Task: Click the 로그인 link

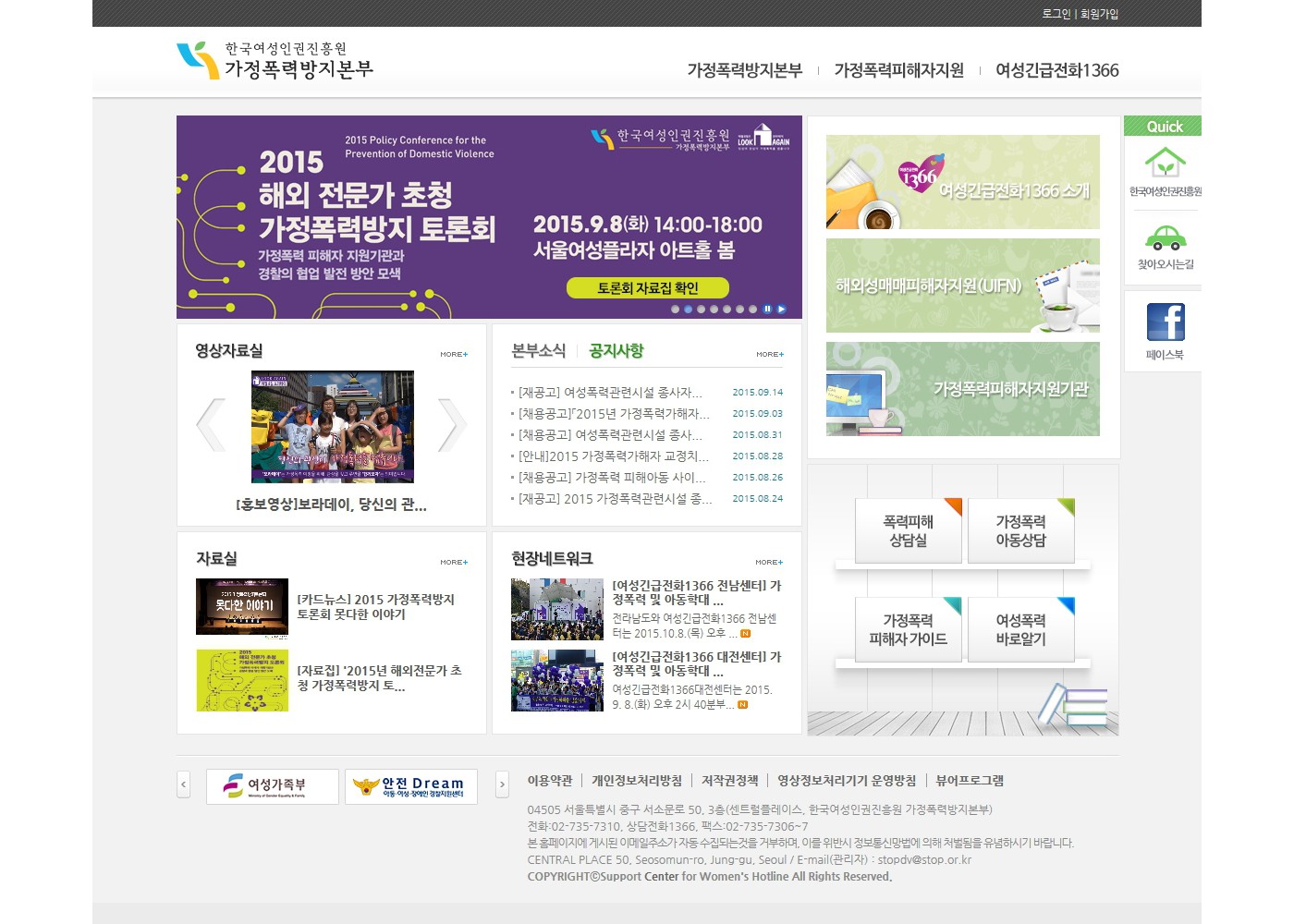Action: pyautogui.click(x=1056, y=14)
